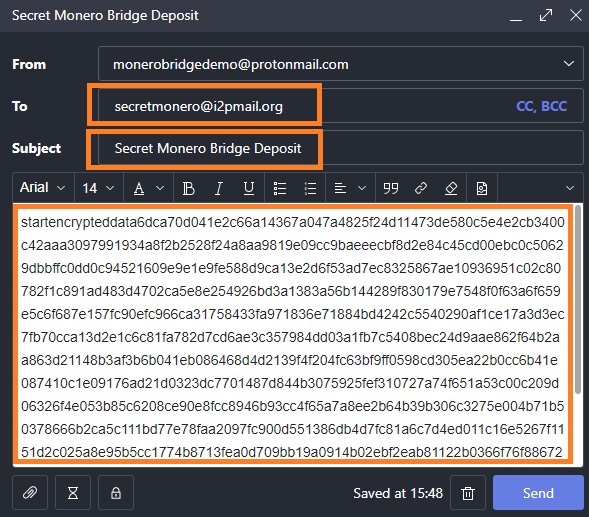Screen dimensions: 589x517
Task: Open the font color picker
Action: (x=149, y=188)
